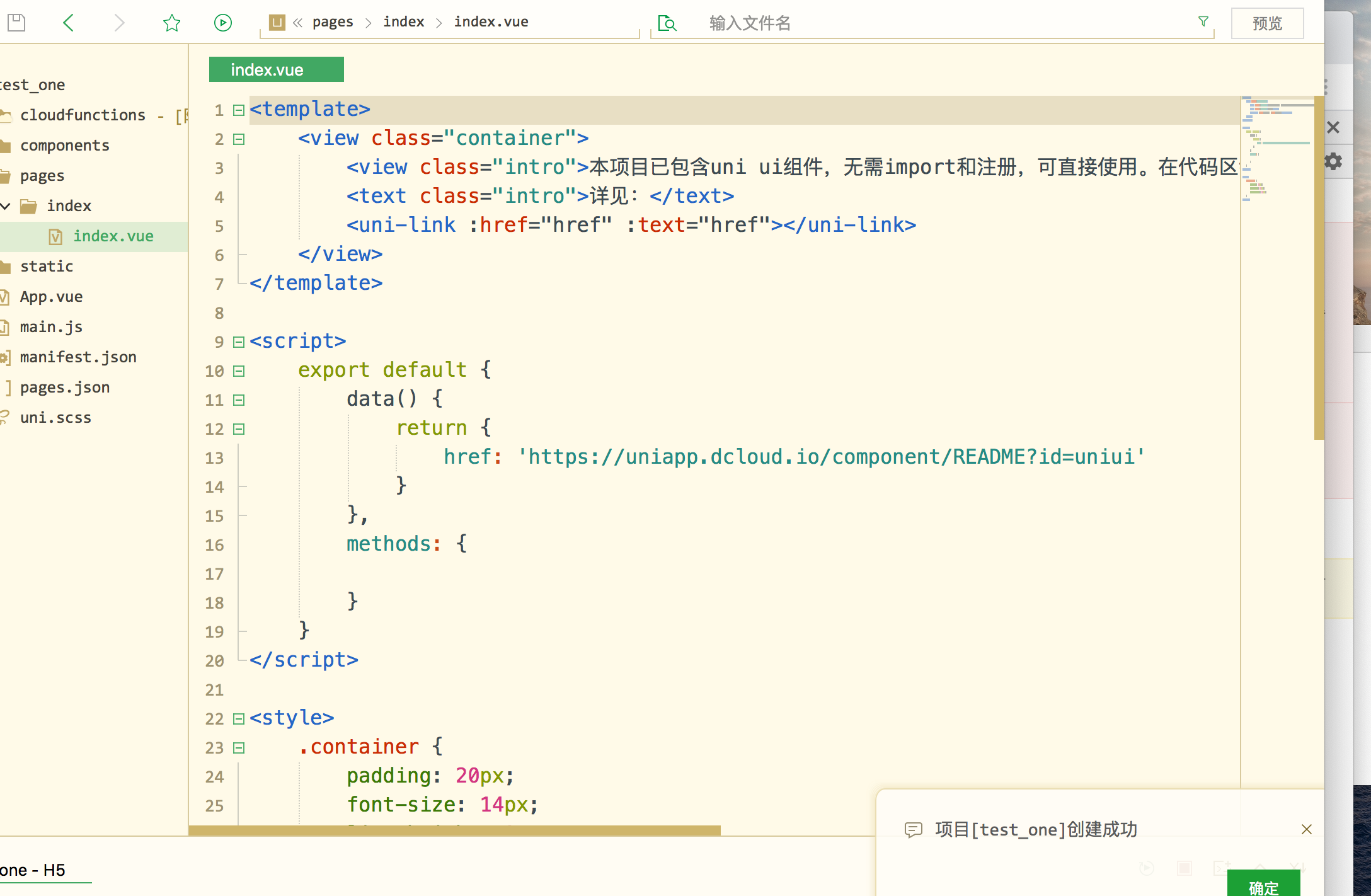This screenshot has height=896, width=1371.
Task: Click the preview 预览 button
Action: click(x=1267, y=23)
